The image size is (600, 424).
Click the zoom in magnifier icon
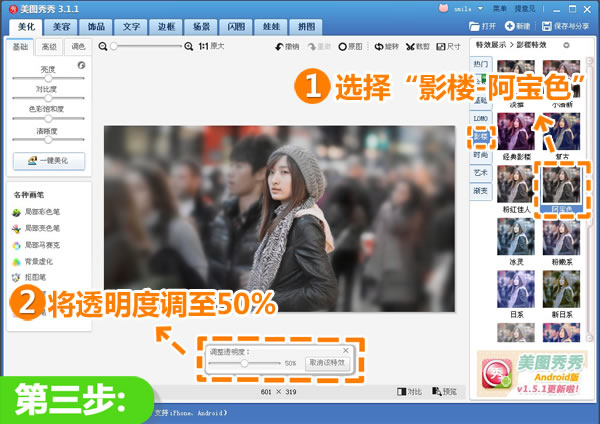tap(189, 46)
